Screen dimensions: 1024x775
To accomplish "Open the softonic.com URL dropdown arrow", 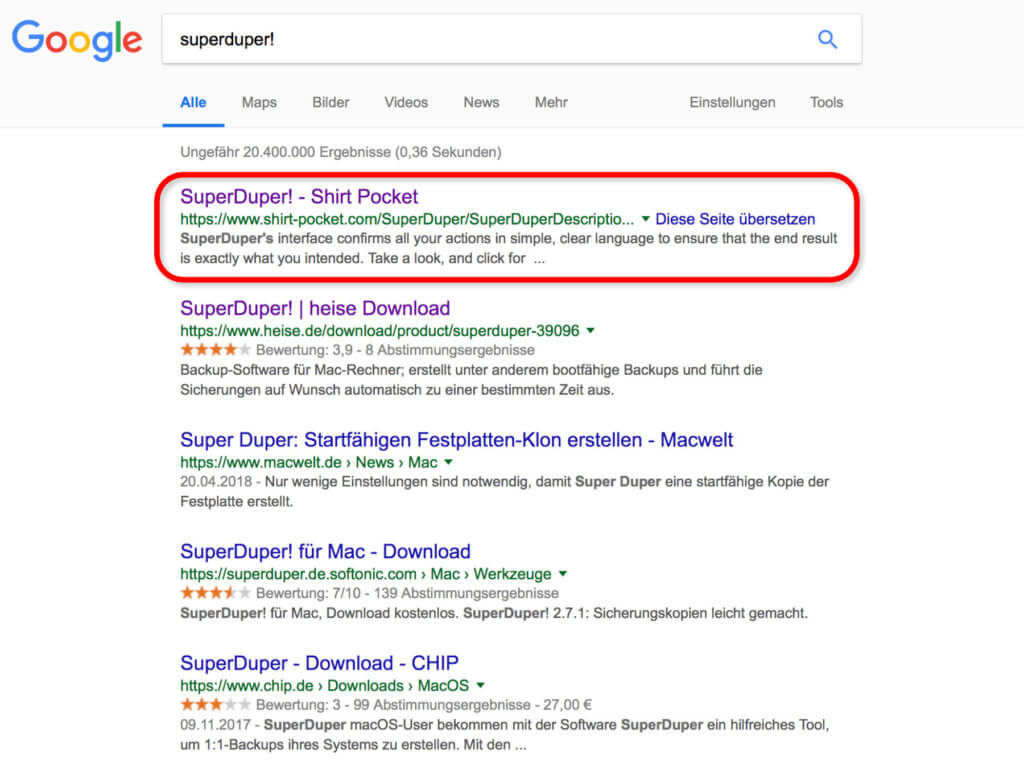I will 563,574.
